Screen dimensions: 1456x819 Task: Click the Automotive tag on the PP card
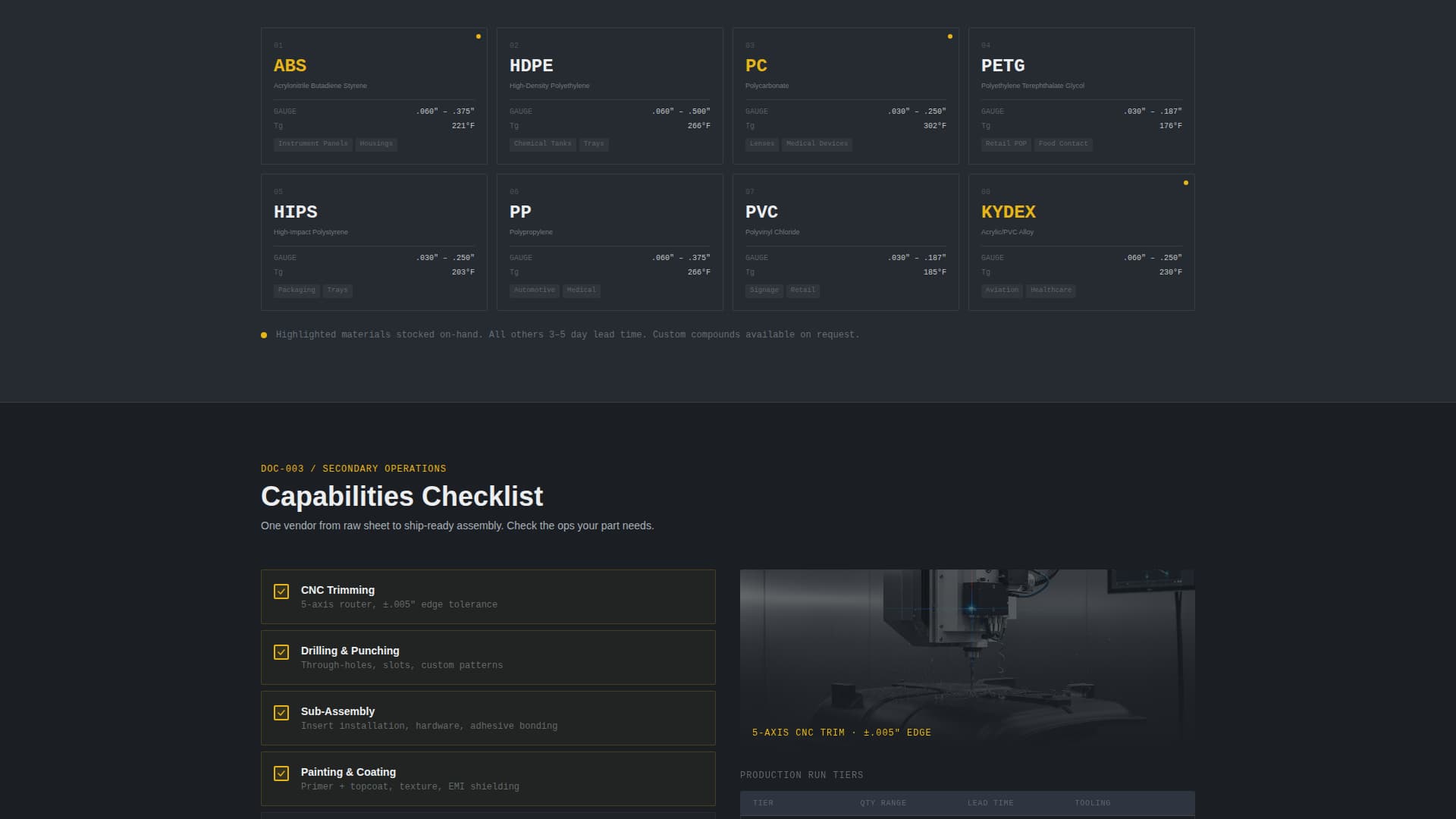tap(535, 290)
